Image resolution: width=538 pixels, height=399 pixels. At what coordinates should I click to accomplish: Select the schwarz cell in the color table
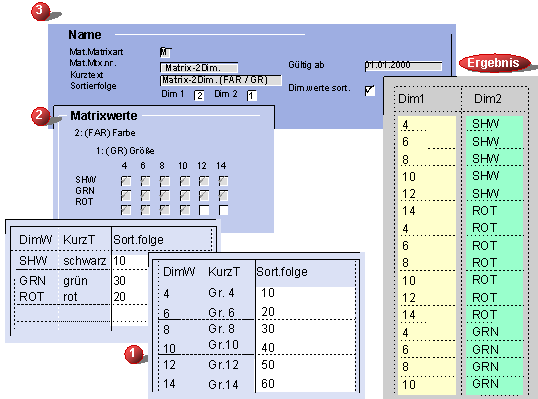[x=84, y=261]
